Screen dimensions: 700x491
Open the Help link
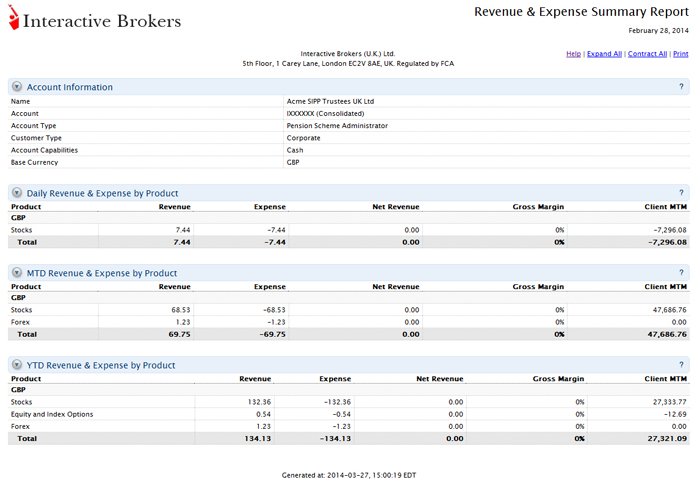573,54
